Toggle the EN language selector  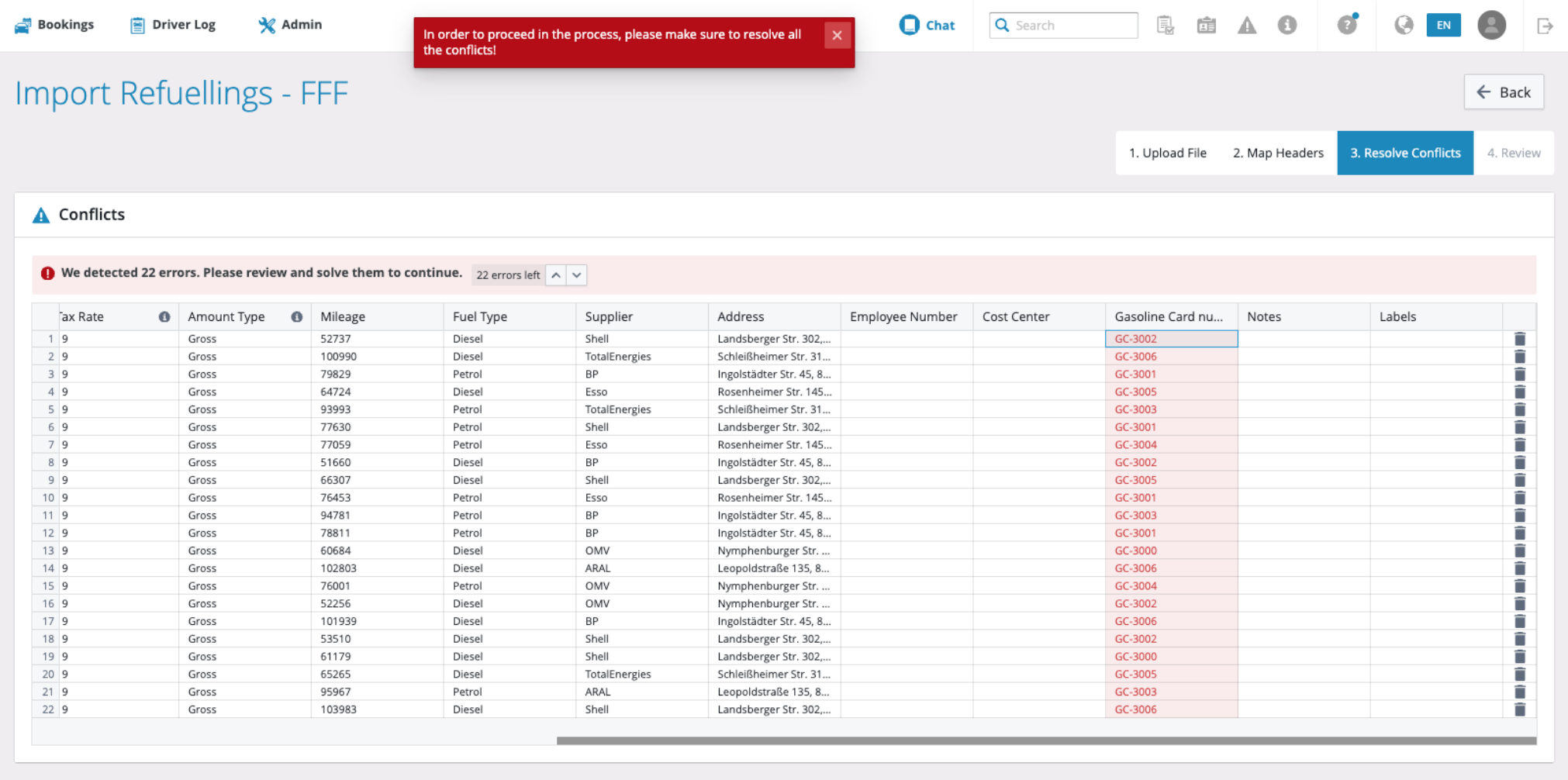(x=1443, y=25)
